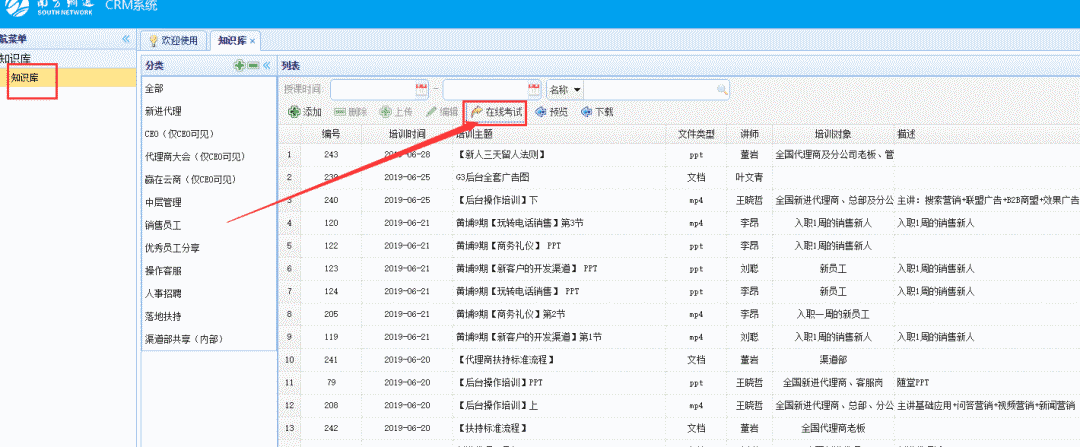Open 在线考试 online exam
This screenshot has width=1080, height=447.
point(495,112)
